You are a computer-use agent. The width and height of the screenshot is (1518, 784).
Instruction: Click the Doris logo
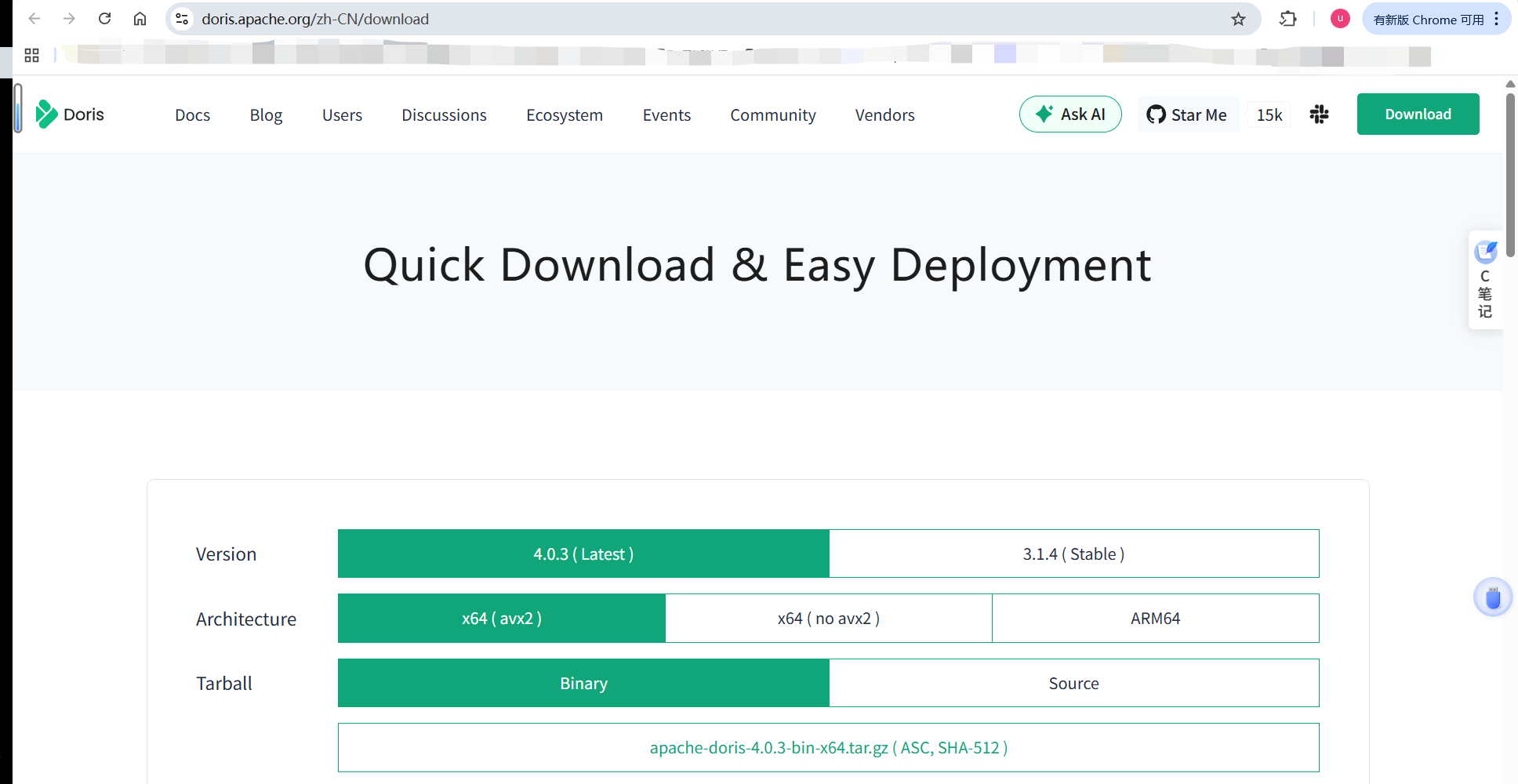[70, 114]
